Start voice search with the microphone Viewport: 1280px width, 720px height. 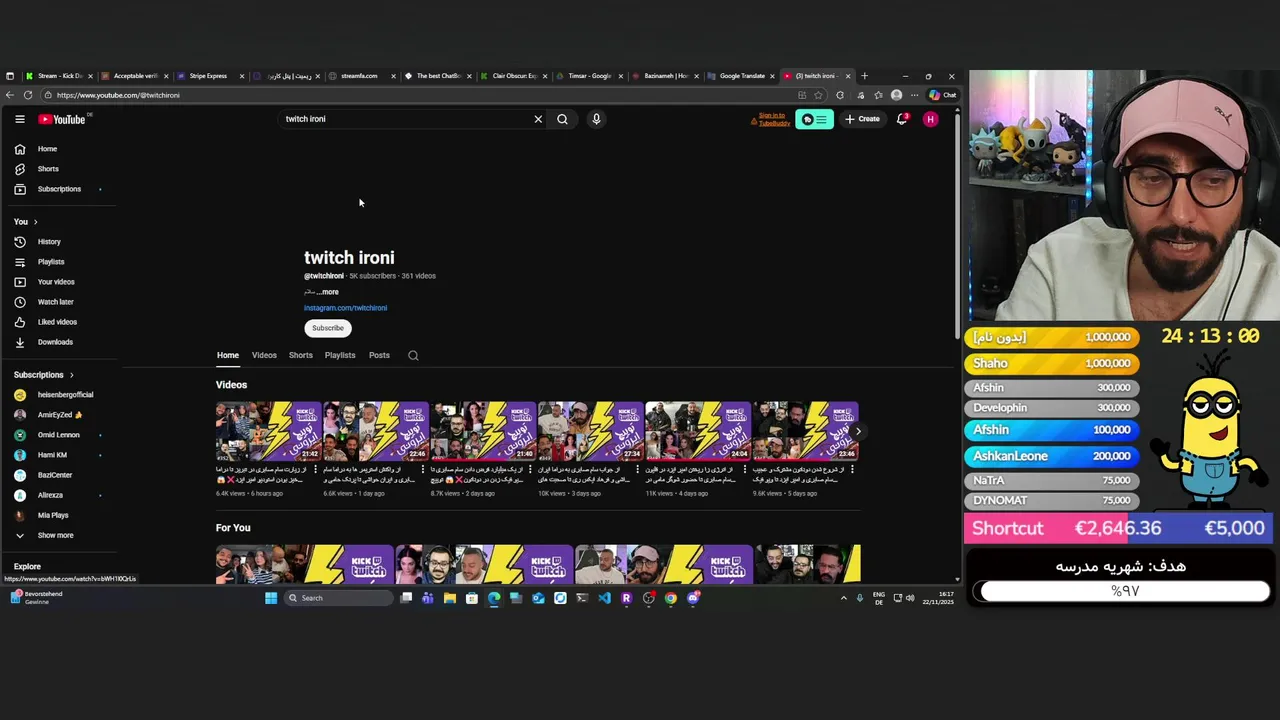[596, 119]
